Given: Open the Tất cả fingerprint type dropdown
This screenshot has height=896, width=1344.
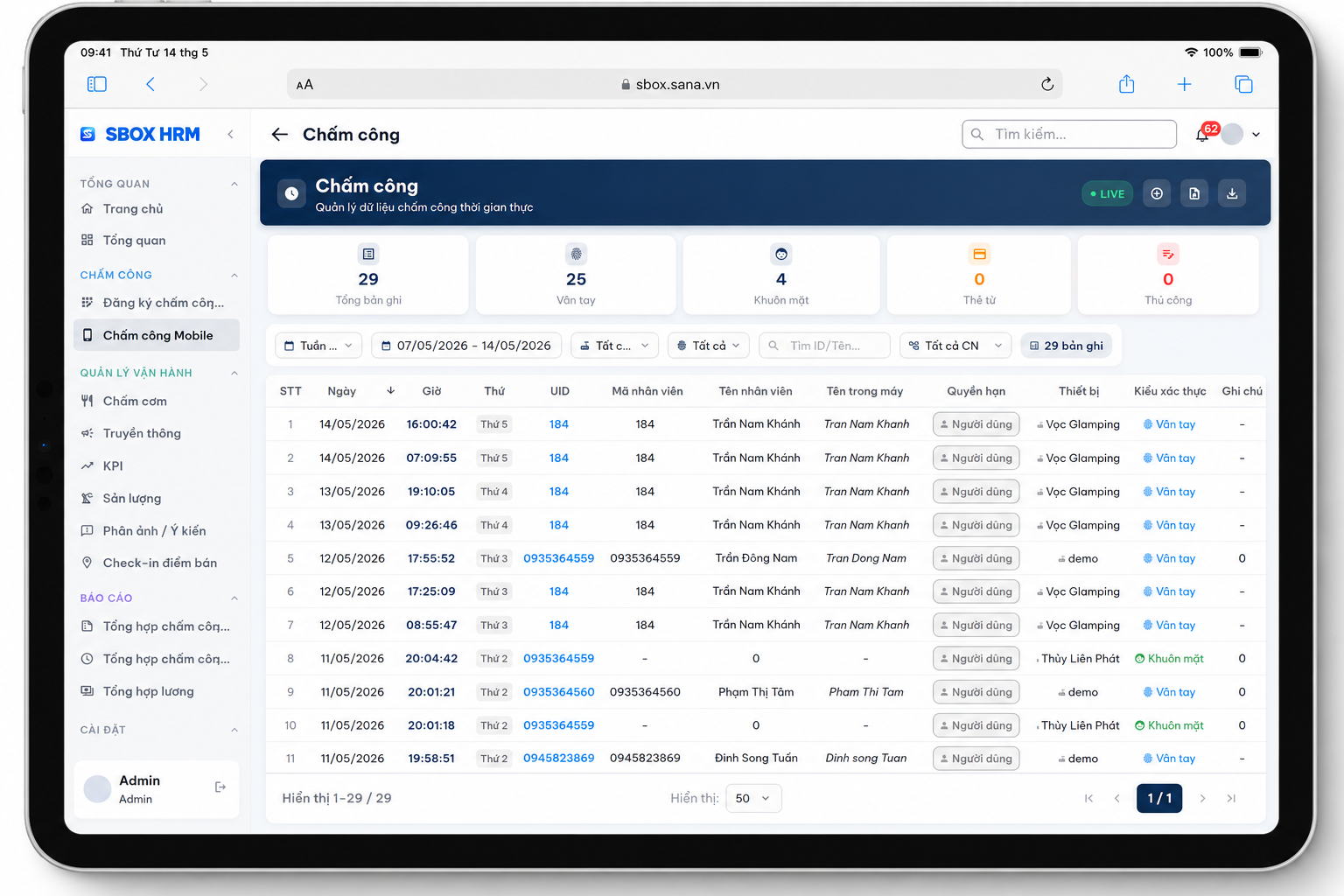Looking at the screenshot, I should point(709,346).
